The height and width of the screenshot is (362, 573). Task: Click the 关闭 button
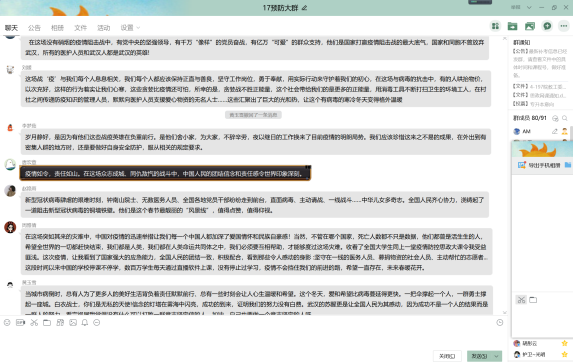click(x=447, y=356)
